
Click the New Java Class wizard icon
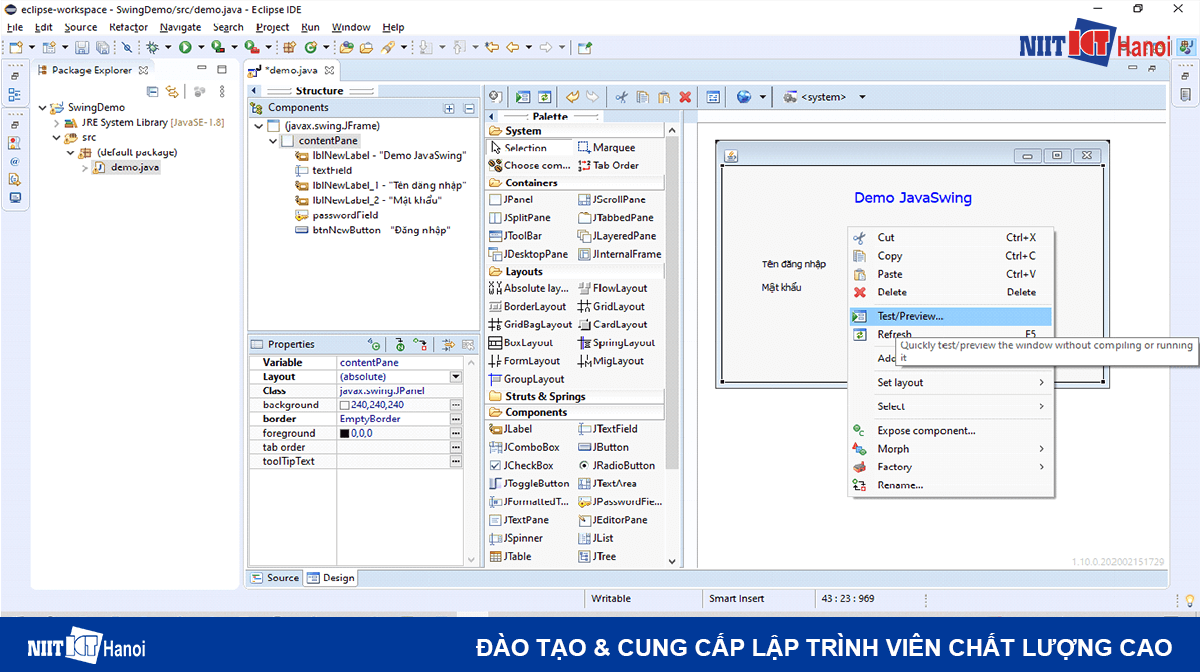coord(50,46)
